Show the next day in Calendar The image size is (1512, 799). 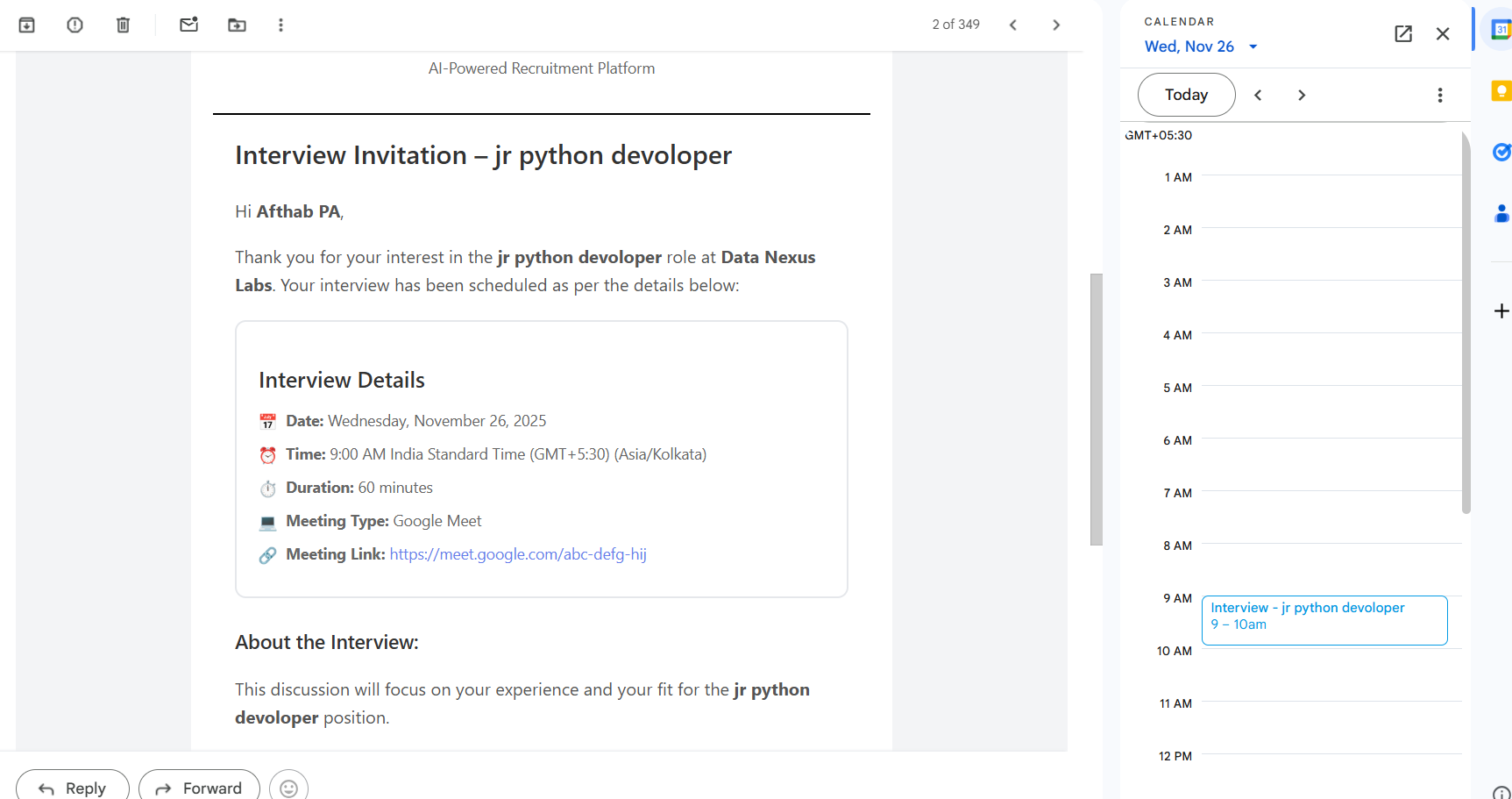pos(1302,95)
